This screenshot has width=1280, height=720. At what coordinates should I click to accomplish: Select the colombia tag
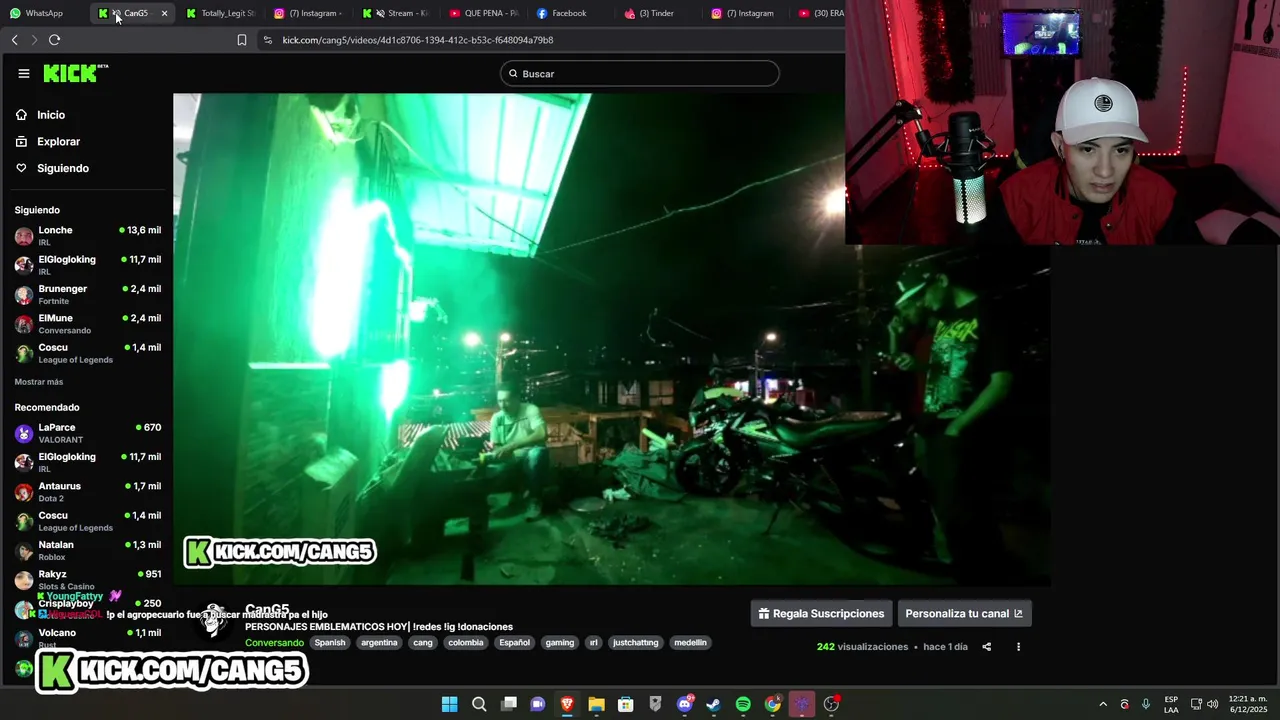tap(466, 643)
